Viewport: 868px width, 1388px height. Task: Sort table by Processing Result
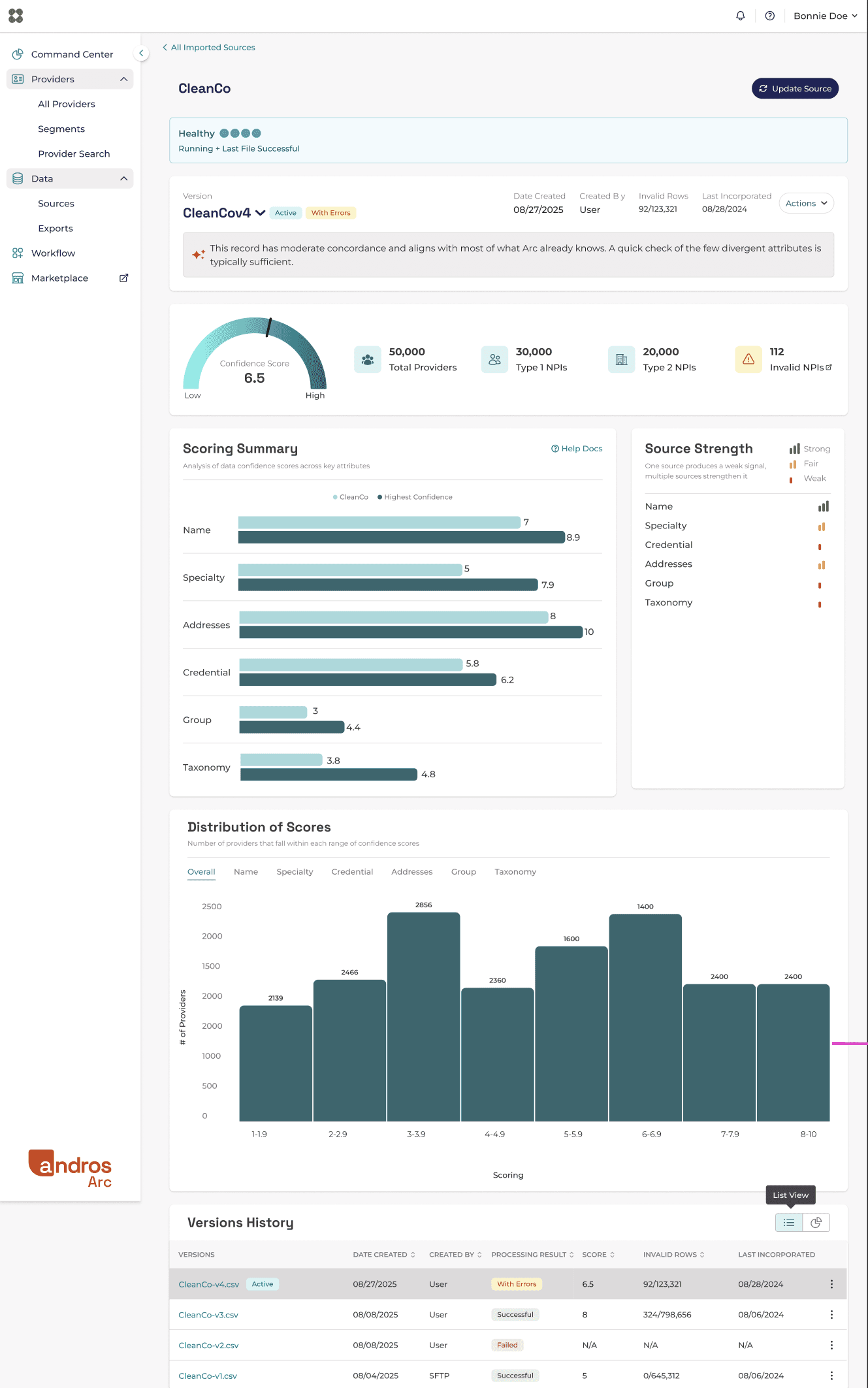(533, 1255)
